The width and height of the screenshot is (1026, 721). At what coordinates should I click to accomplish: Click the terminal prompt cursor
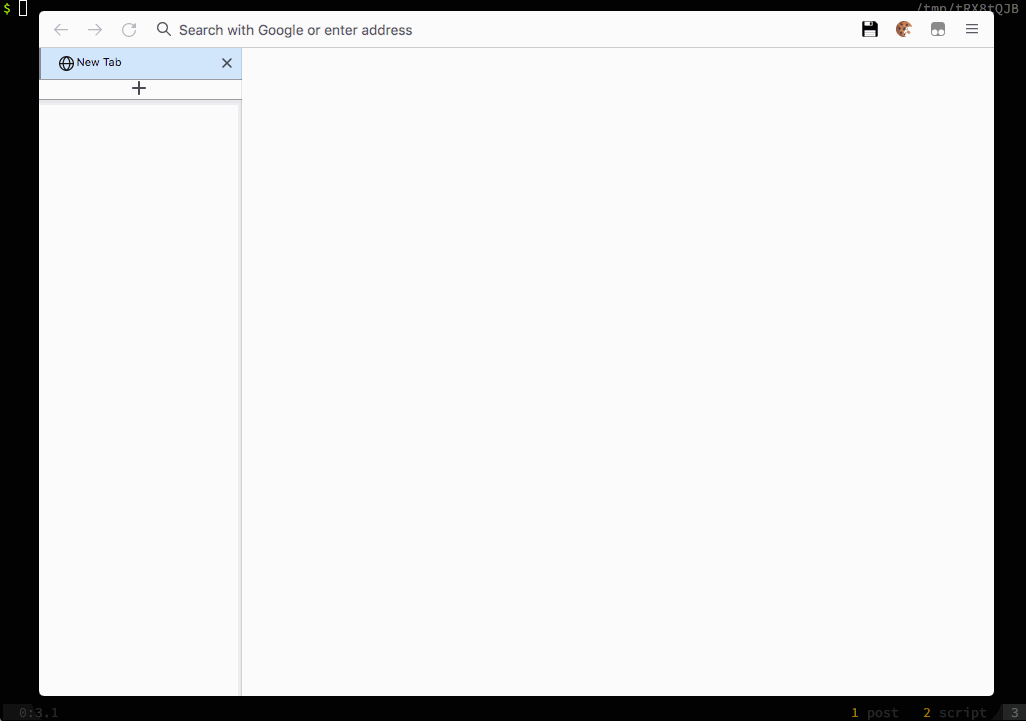[23, 9]
